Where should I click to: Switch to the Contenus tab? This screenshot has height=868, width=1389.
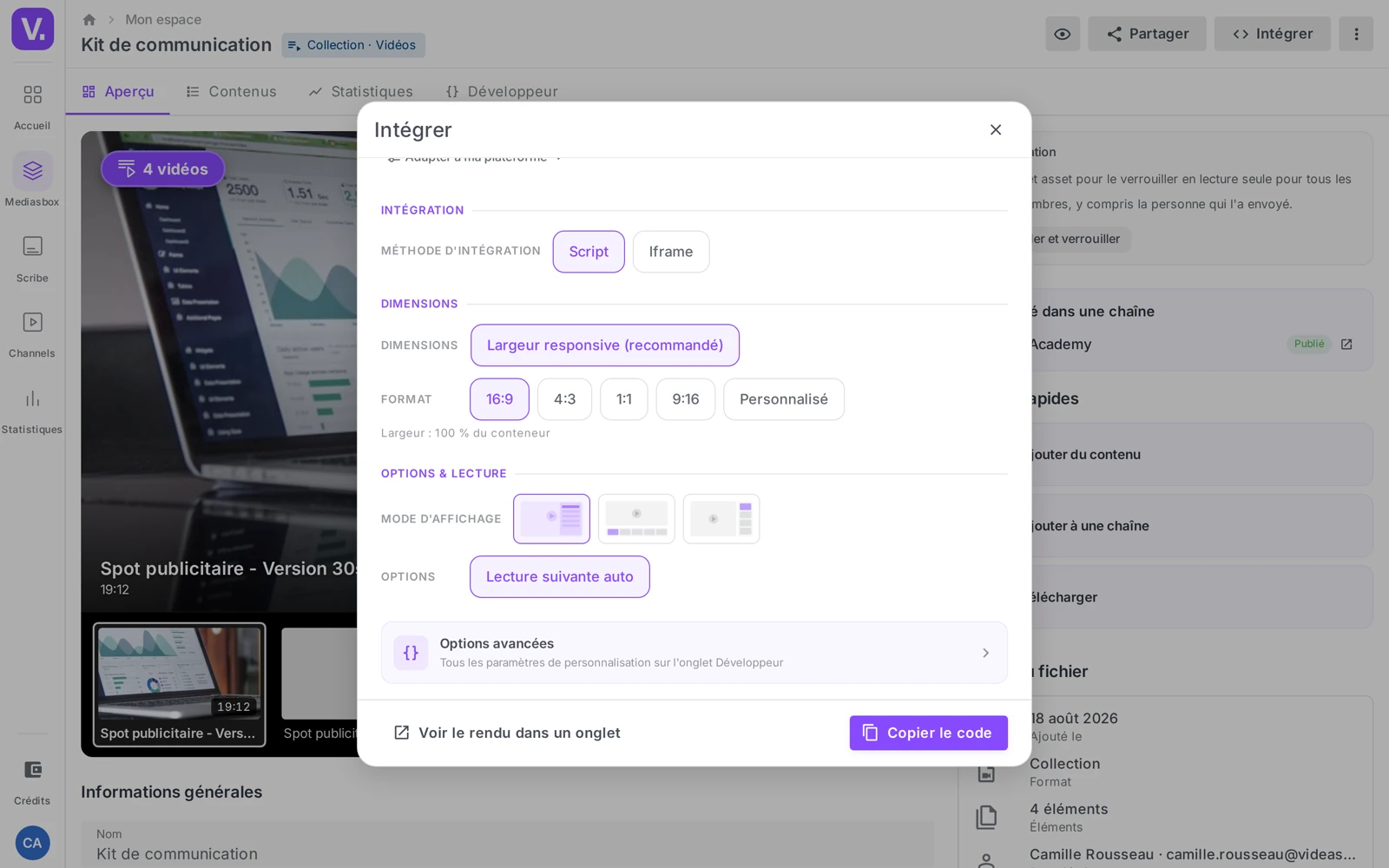coord(231,92)
